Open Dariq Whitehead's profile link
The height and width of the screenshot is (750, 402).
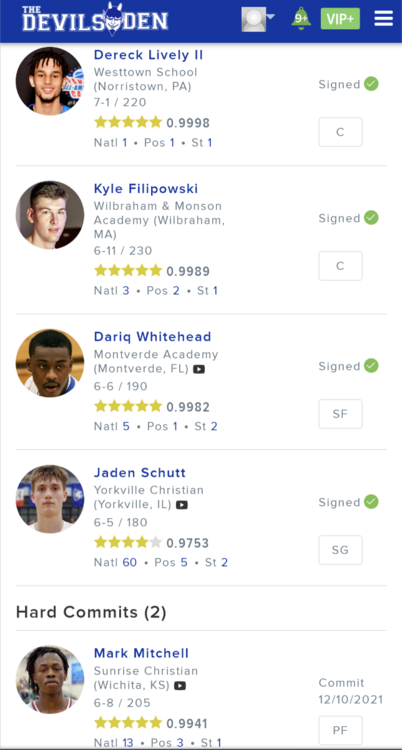click(153, 337)
